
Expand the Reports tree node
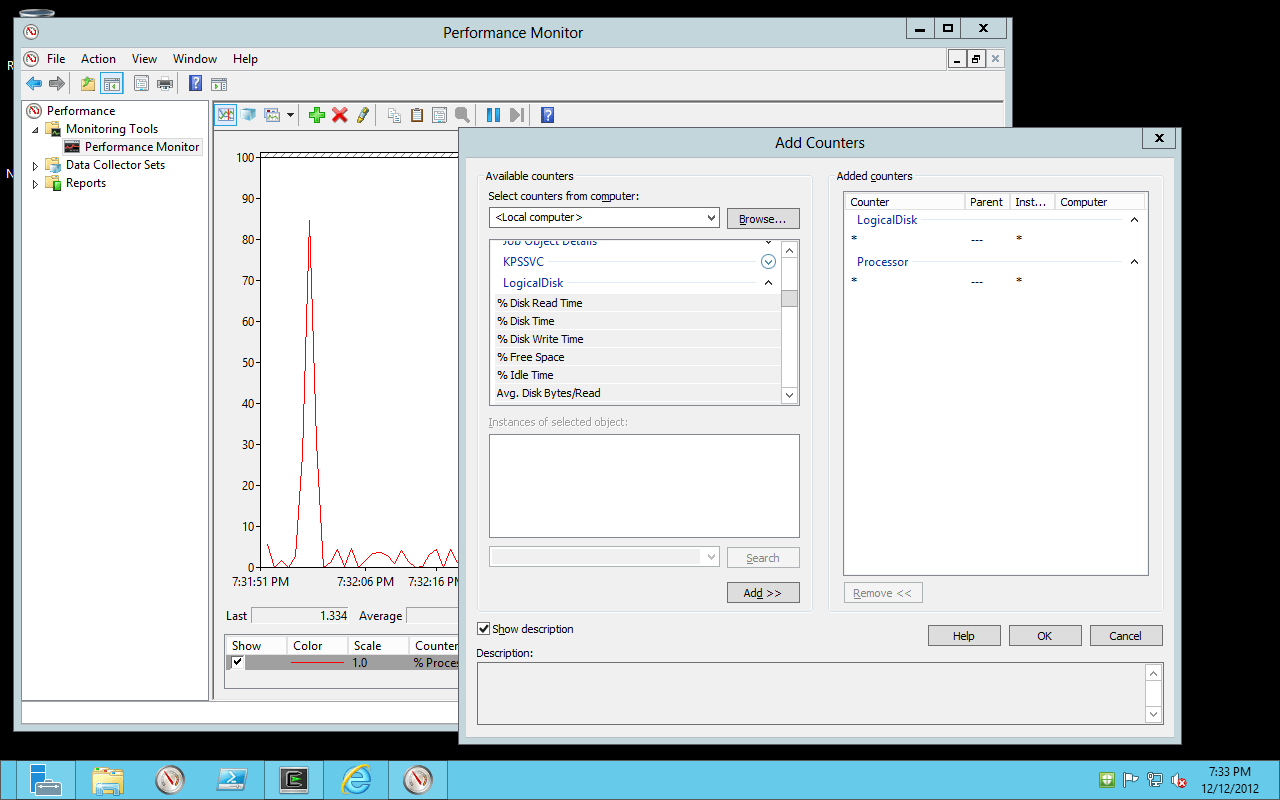(x=36, y=183)
